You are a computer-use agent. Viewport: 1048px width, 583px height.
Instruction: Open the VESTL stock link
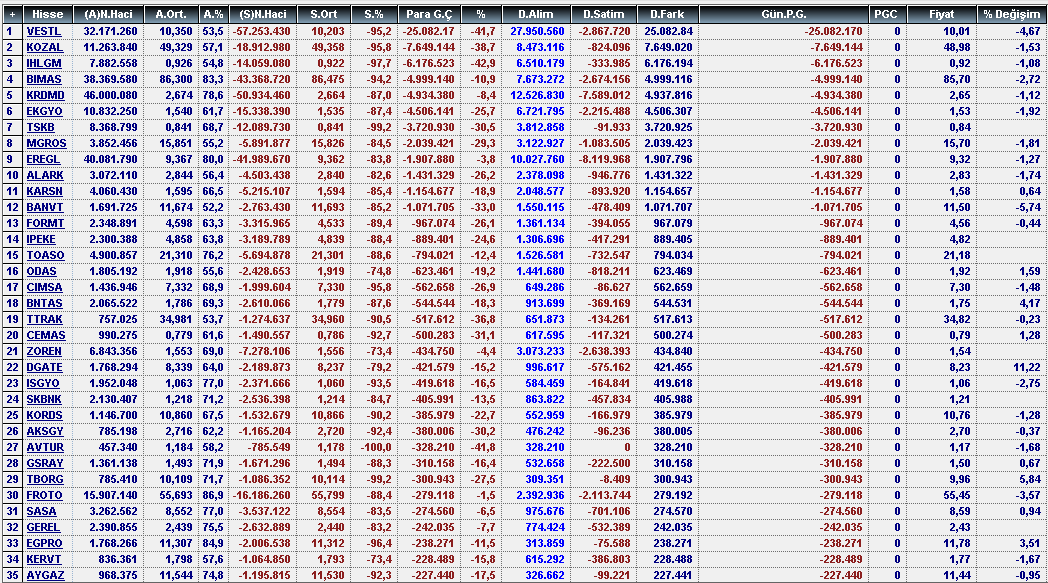pos(43,31)
